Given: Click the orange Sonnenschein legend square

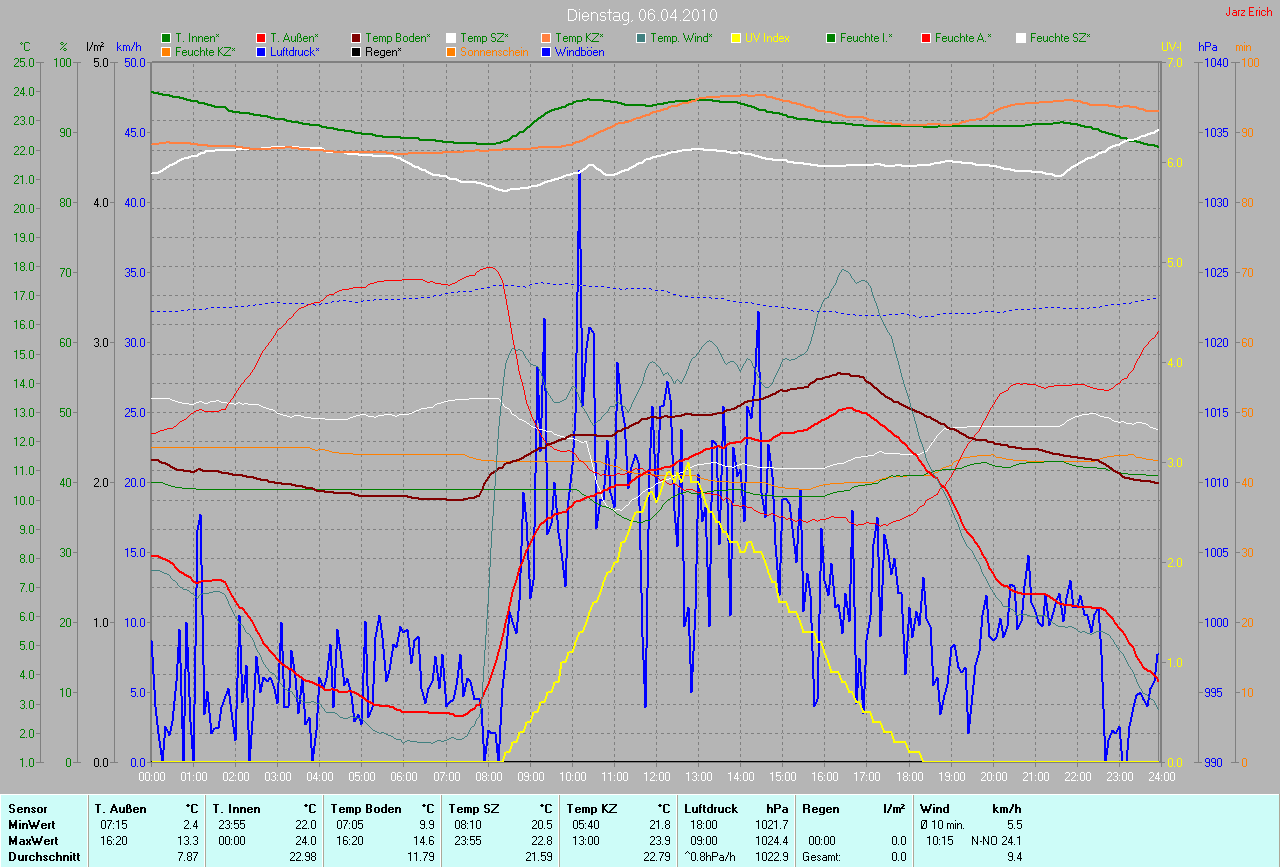Looking at the screenshot, I should click(x=451, y=51).
